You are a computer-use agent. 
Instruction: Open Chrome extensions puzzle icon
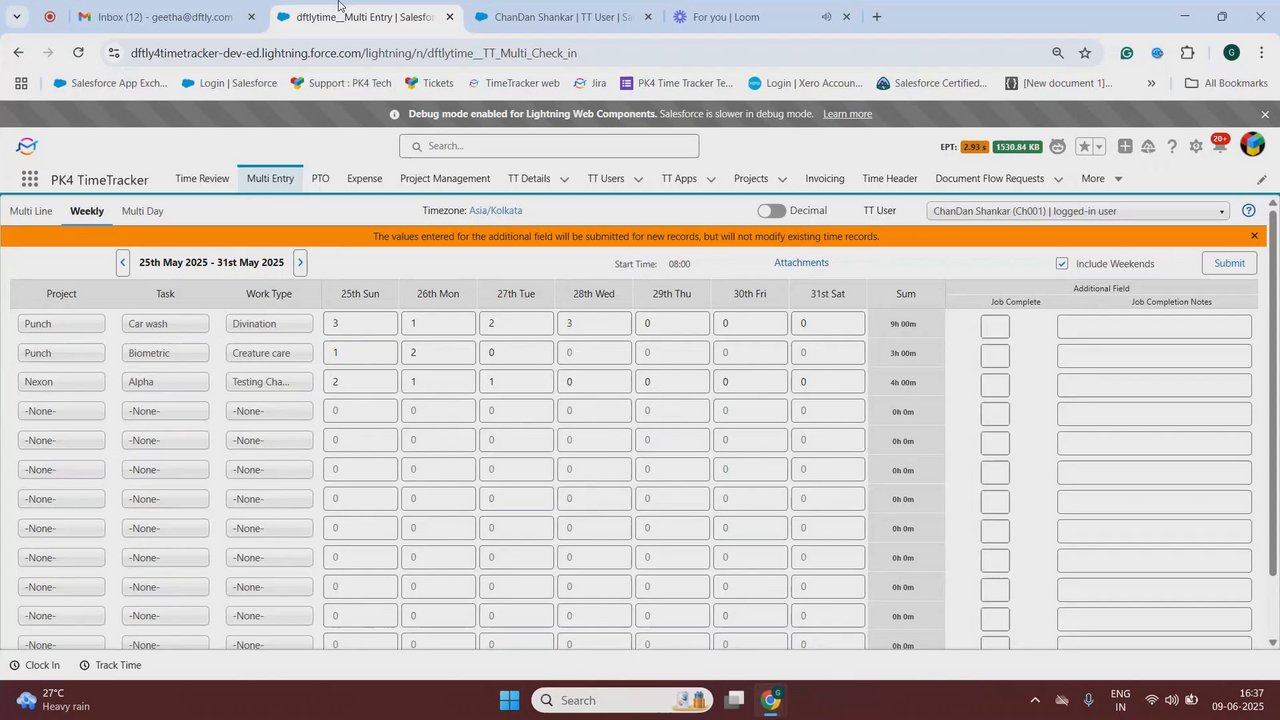tap(1187, 53)
